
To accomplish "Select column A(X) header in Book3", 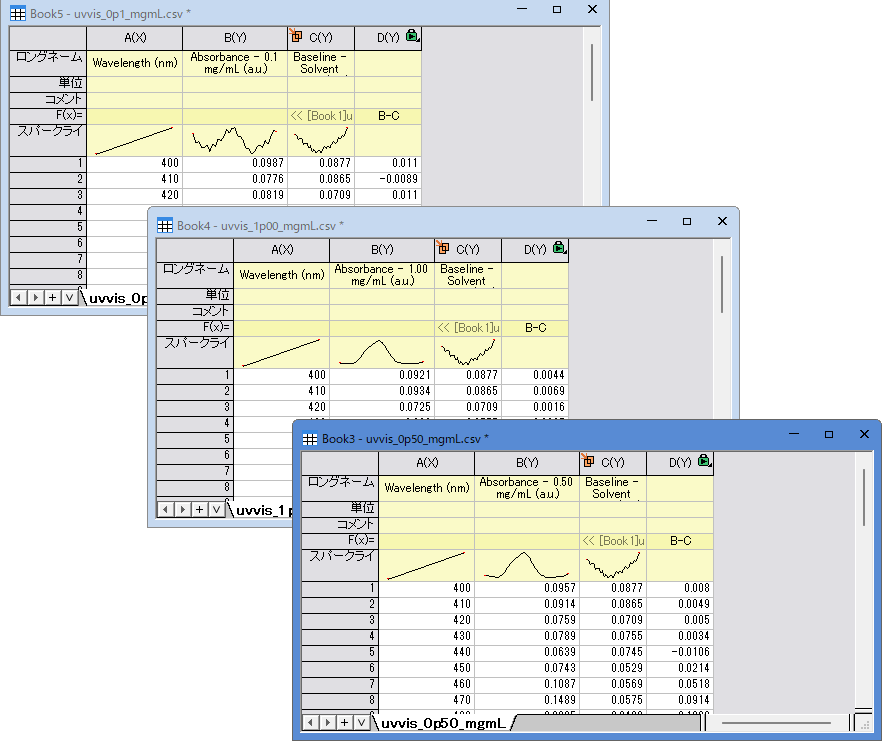I will tap(427, 463).
